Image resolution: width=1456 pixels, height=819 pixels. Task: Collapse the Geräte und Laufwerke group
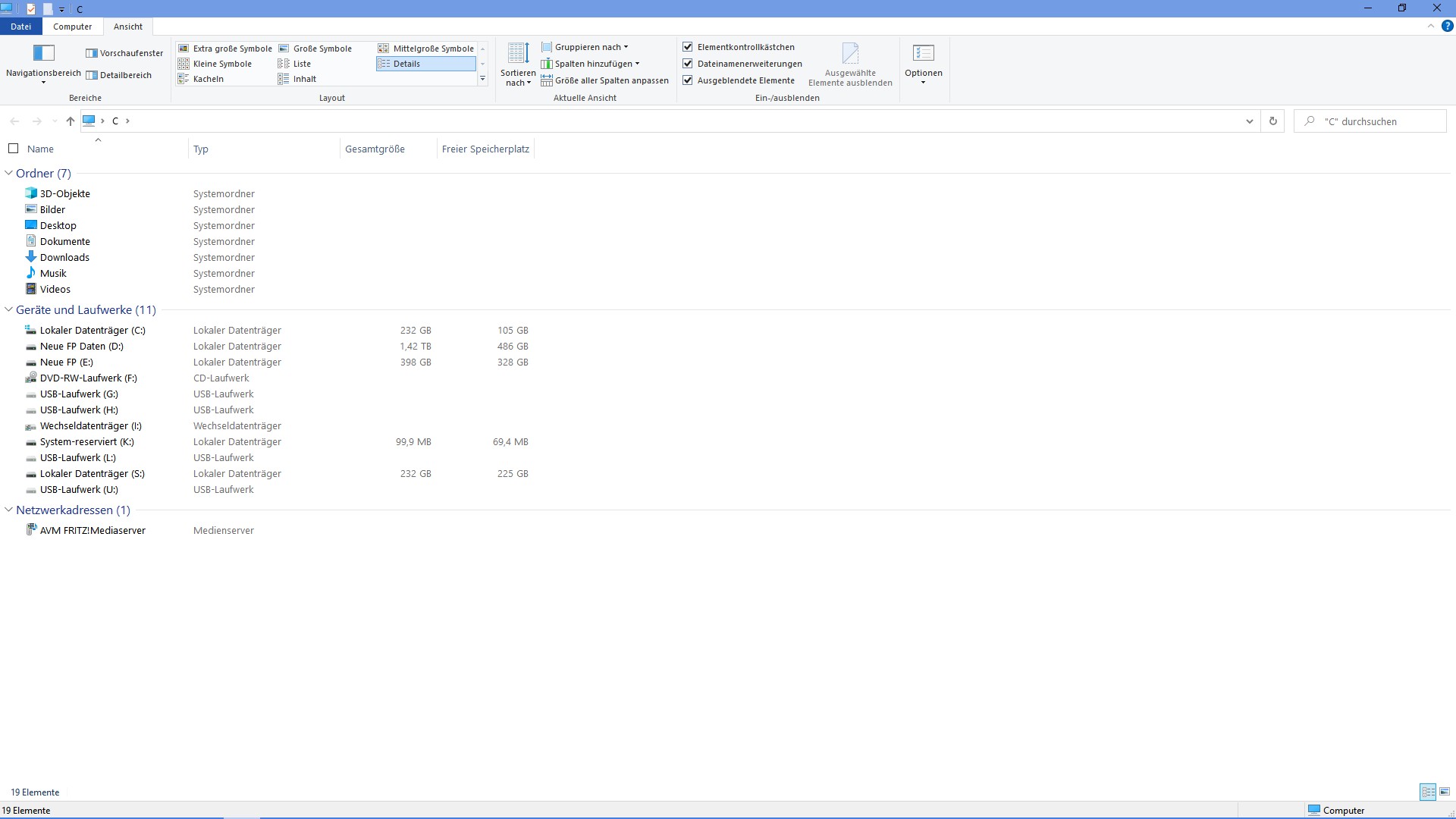click(x=9, y=310)
